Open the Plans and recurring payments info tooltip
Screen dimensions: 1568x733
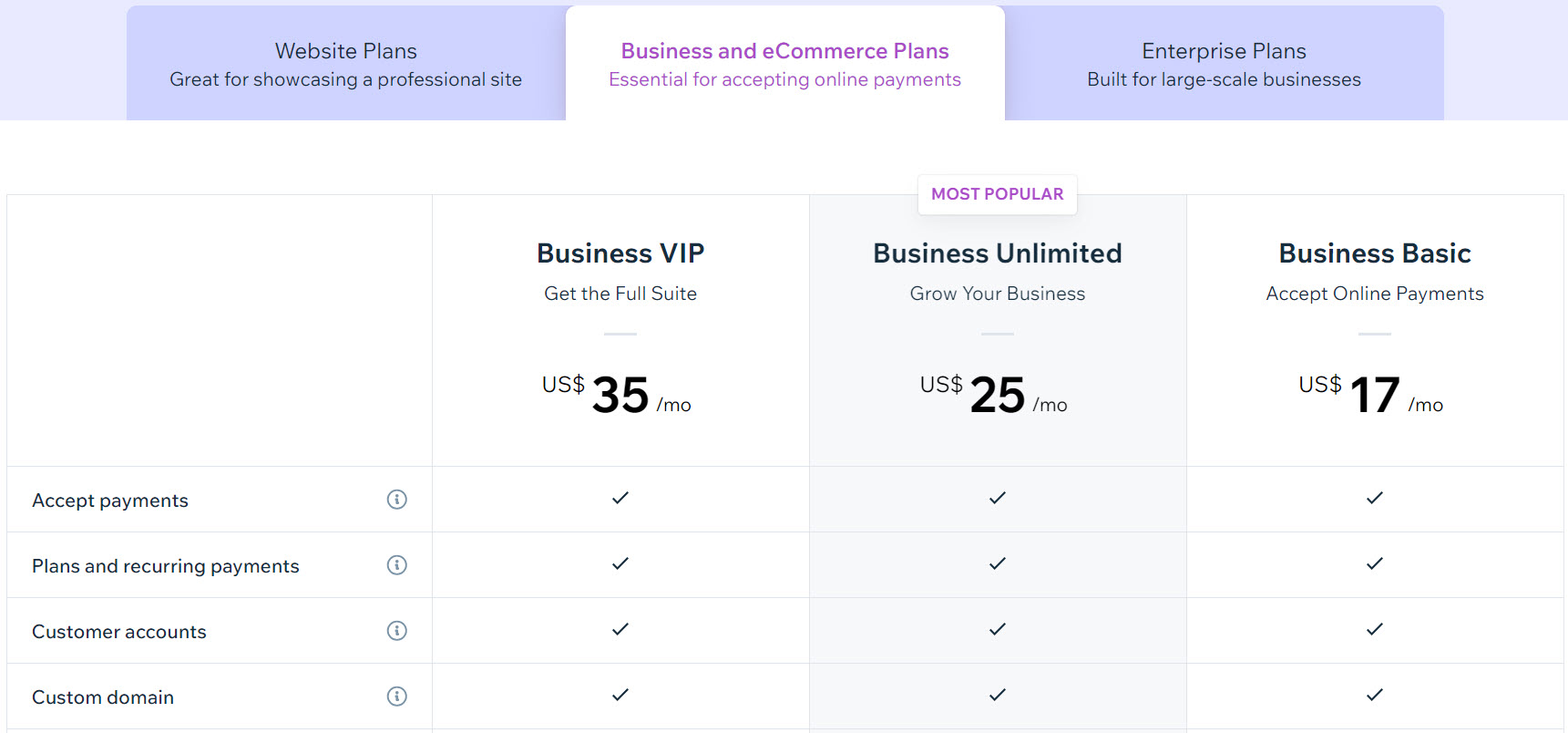397,565
